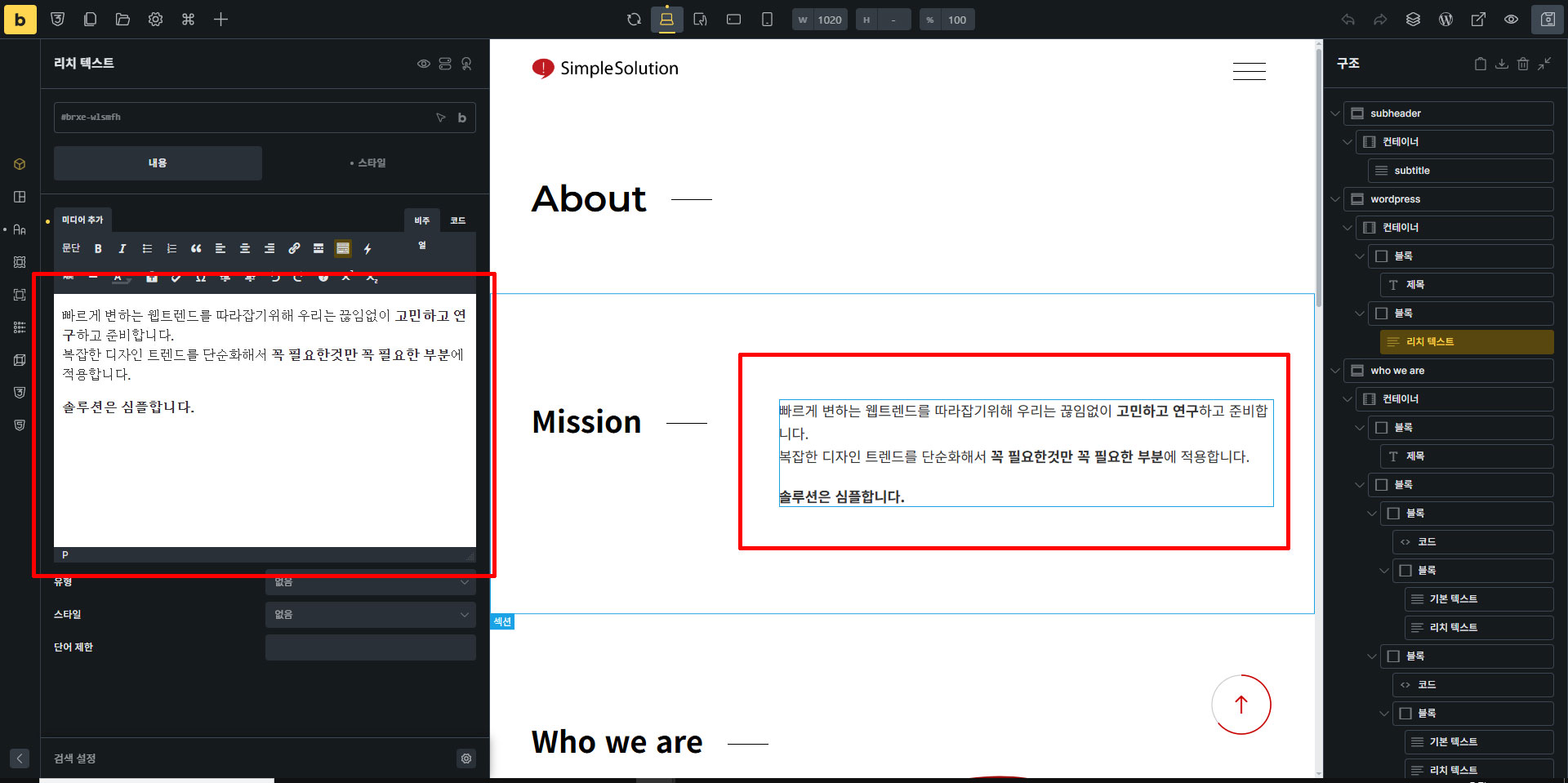Open the revisions layers icon in top toolbar
Viewport: 1568px width, 783px height.
(1413, 20)
